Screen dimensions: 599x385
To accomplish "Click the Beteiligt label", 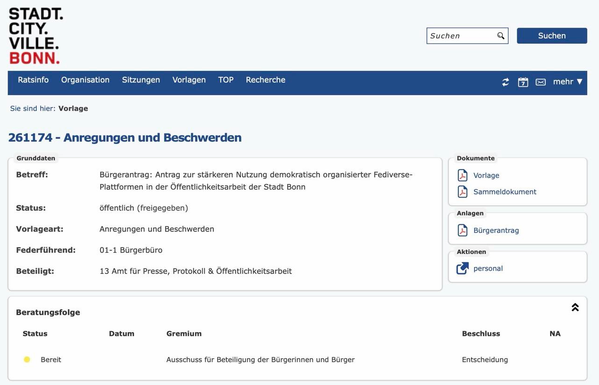I will (35, 271).
